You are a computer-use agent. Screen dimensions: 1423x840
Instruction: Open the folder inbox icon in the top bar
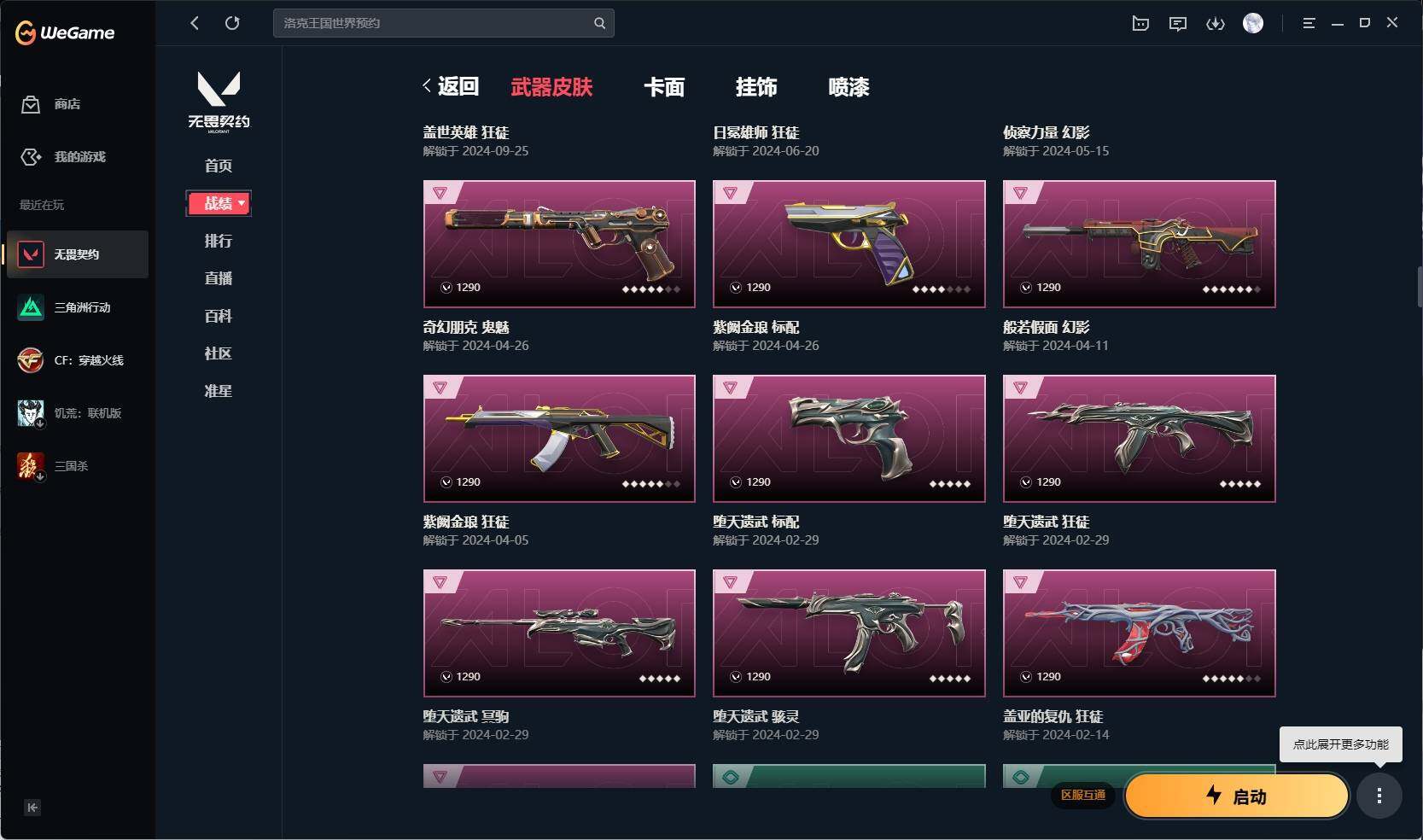pyautogui.click(x=1140, y=24)
